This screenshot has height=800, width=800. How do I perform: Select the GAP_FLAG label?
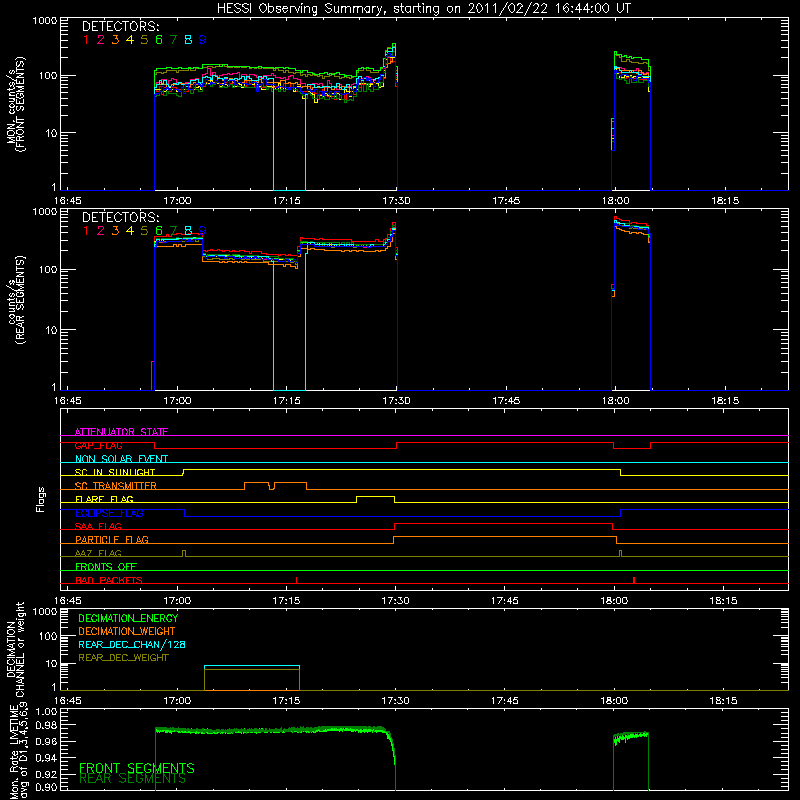[98, 445]
